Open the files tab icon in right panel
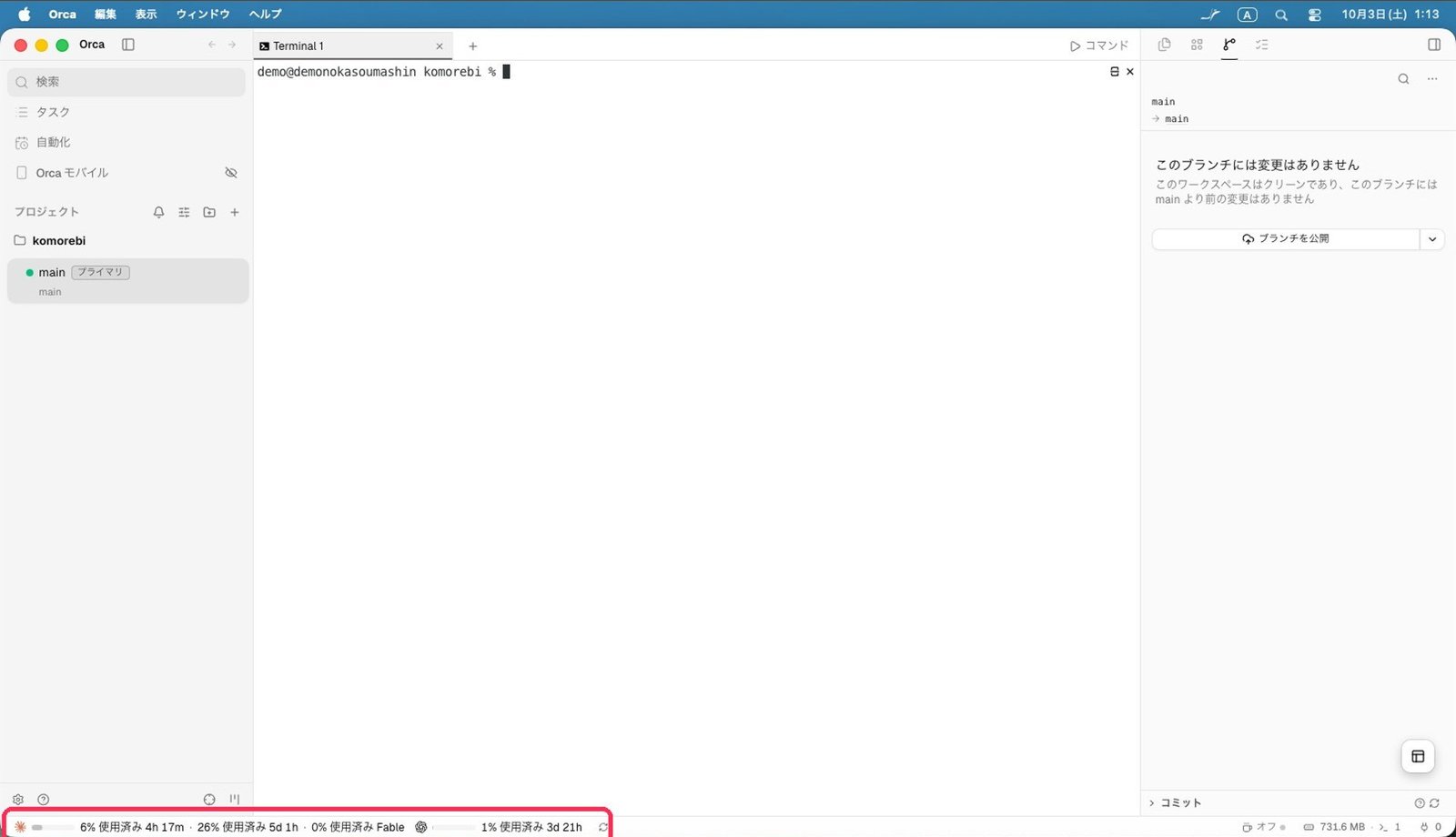 (x=1164, y=45)
